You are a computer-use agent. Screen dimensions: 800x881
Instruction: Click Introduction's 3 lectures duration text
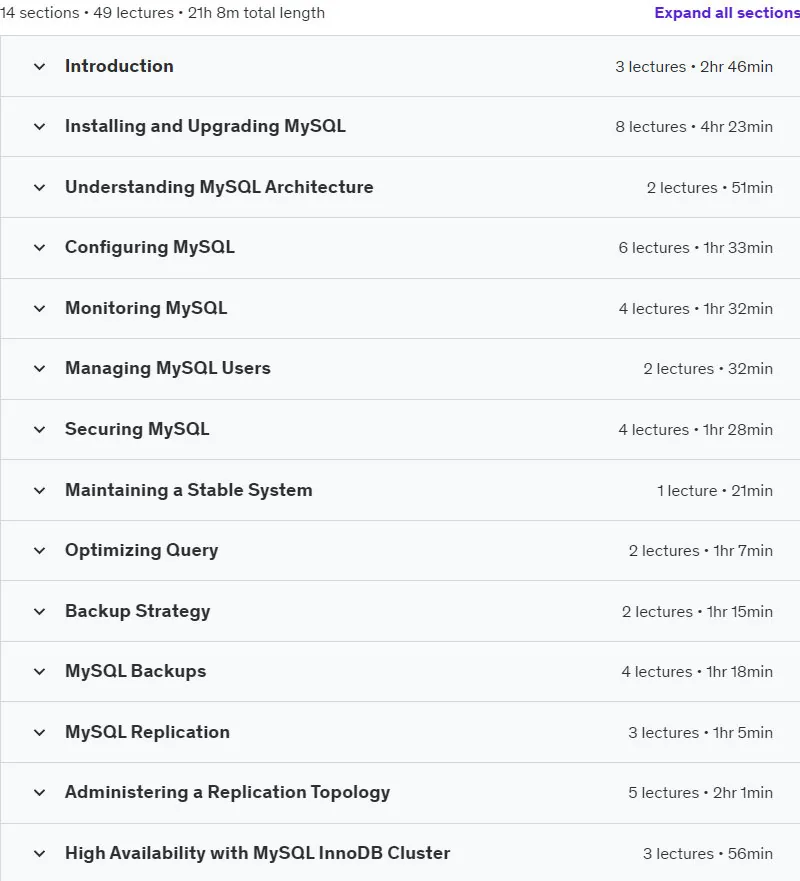click(x=694, y=67)
